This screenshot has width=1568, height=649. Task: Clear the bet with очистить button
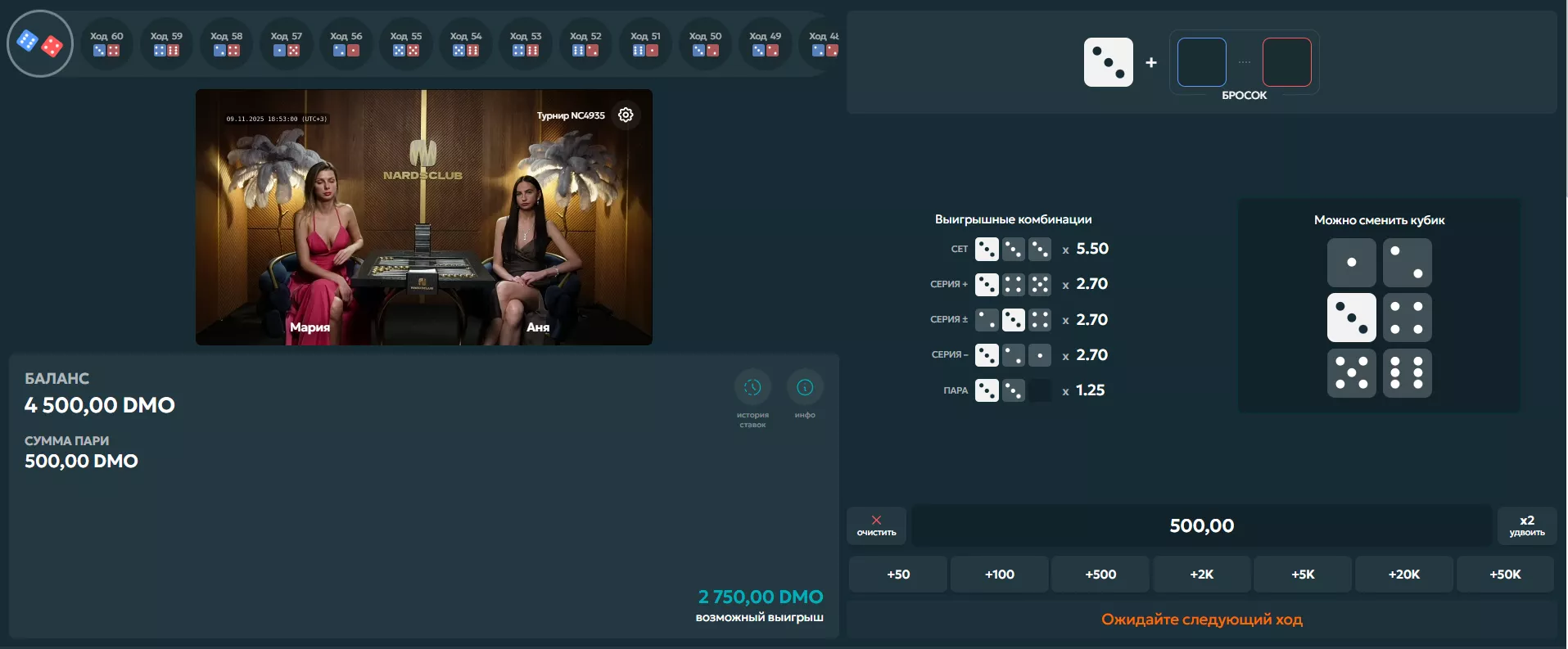876,525
